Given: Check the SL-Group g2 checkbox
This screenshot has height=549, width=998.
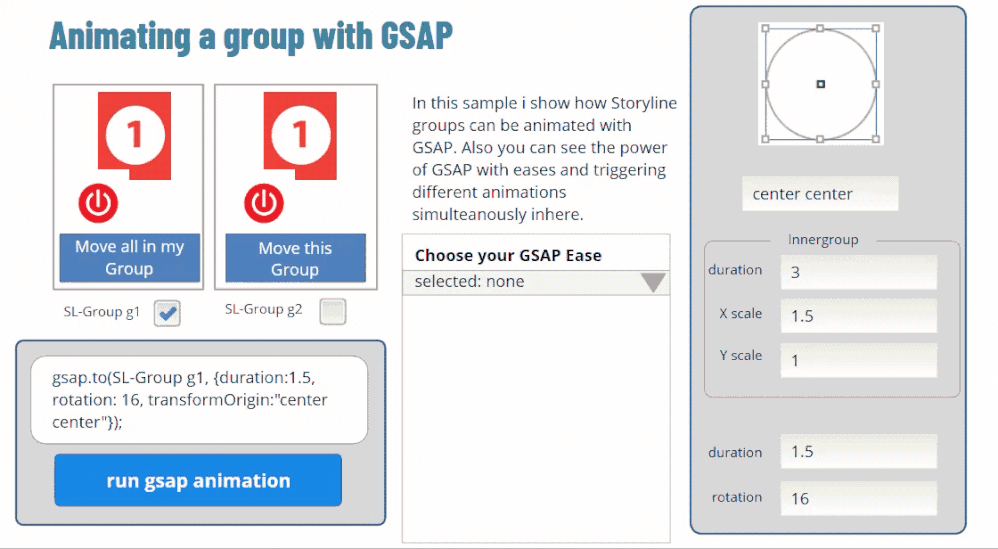Looking at the screenshot, I should tap(333, 312).
